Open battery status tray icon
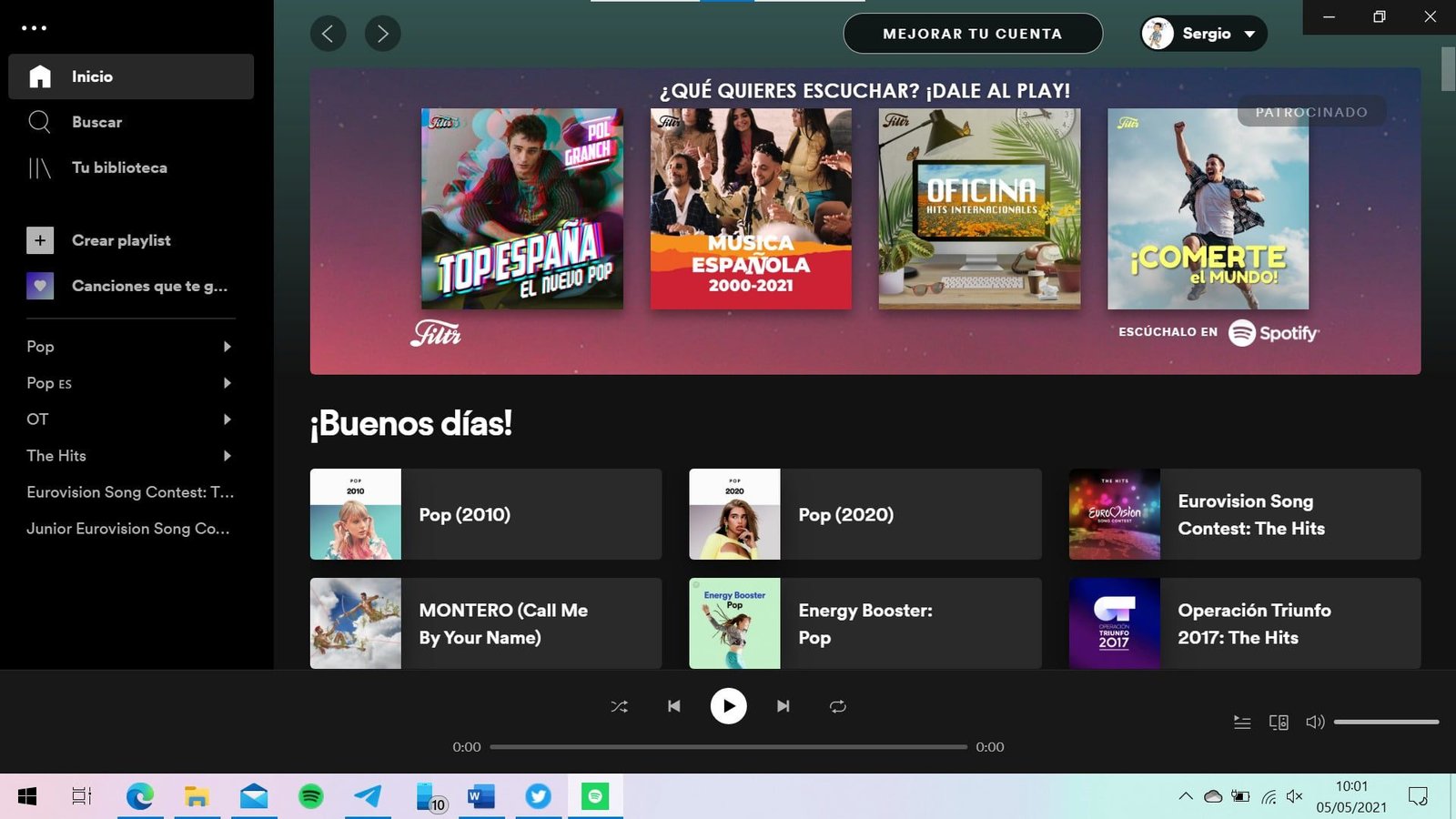The width and height of the screenshot is (1456, 819). [1240, 796]
